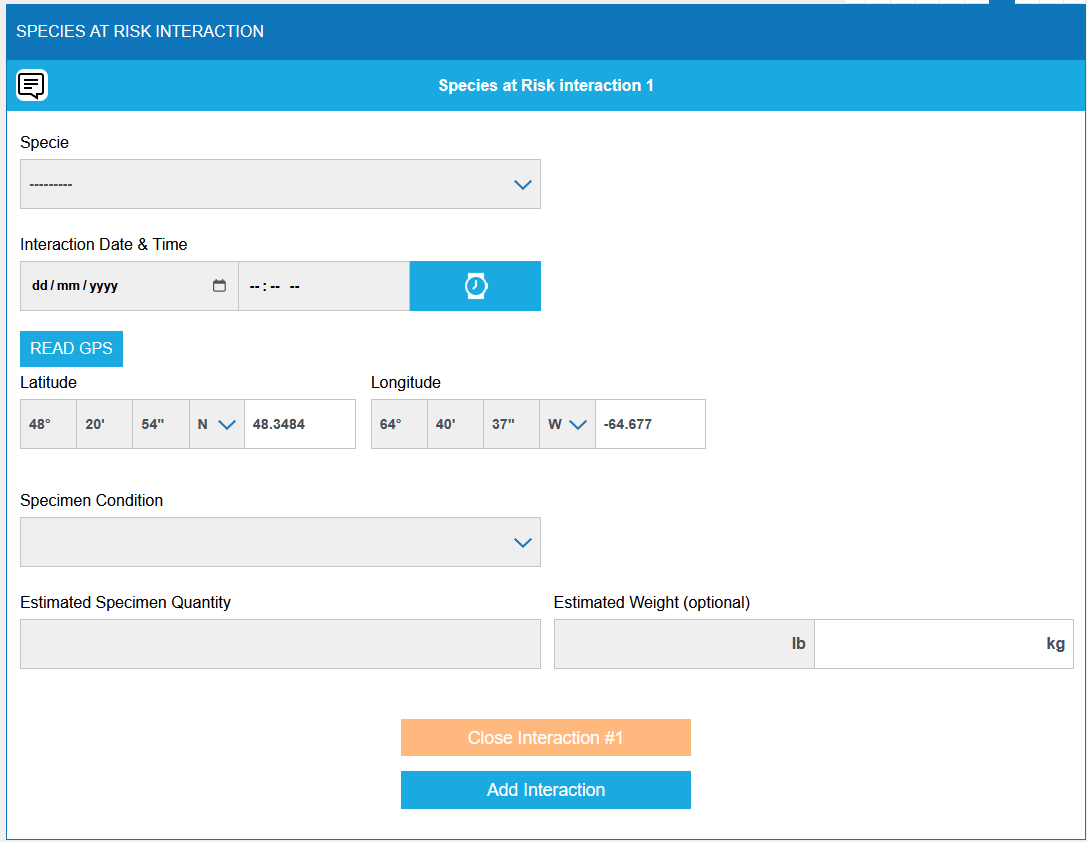Open the comment note icon
This screenshot has width=1087, height=842.
(x=32, y=86)
